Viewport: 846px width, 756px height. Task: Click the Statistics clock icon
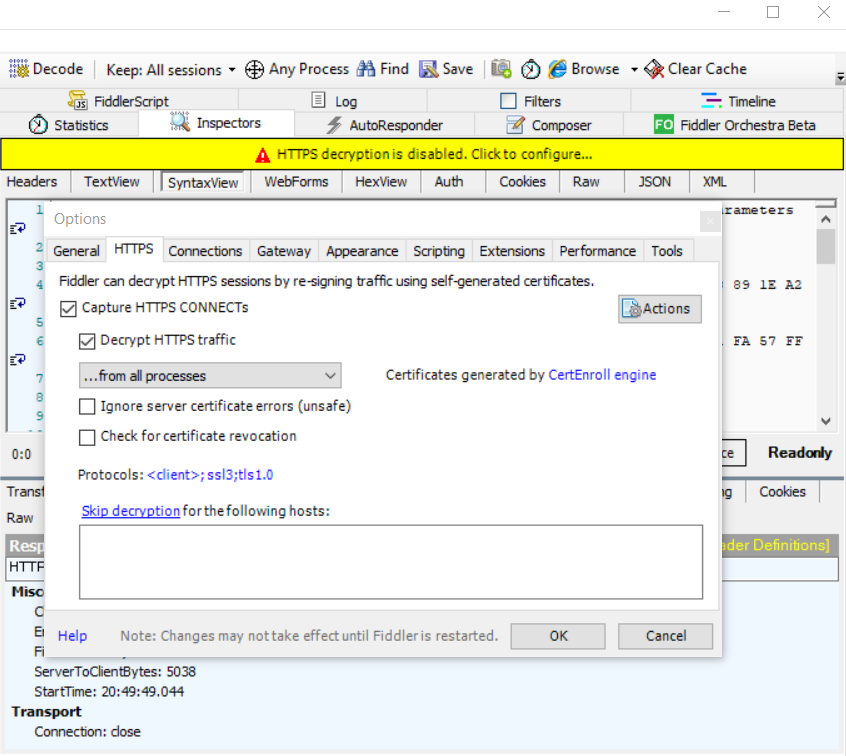(38, 125)
